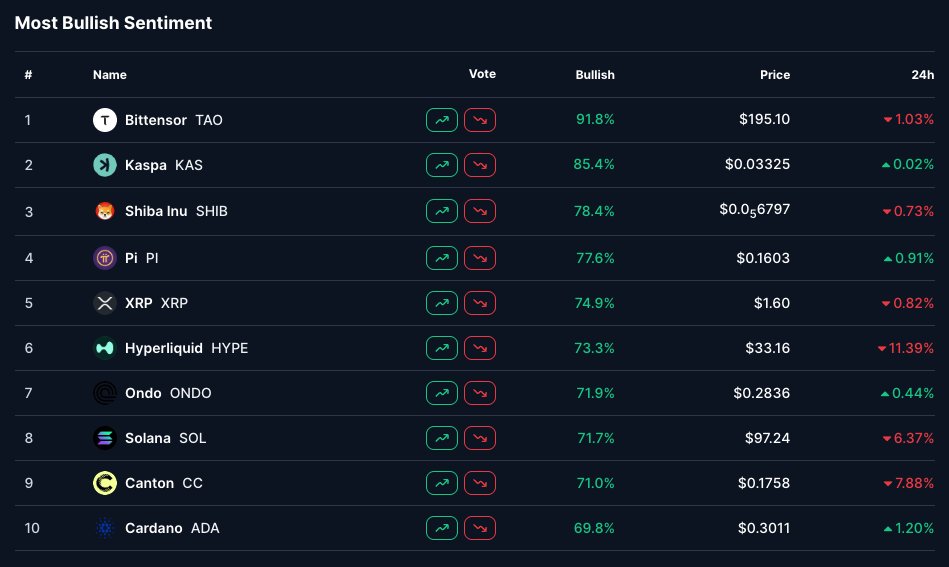
Task: Sort table by Price column header
Action: tap(774, 75)
